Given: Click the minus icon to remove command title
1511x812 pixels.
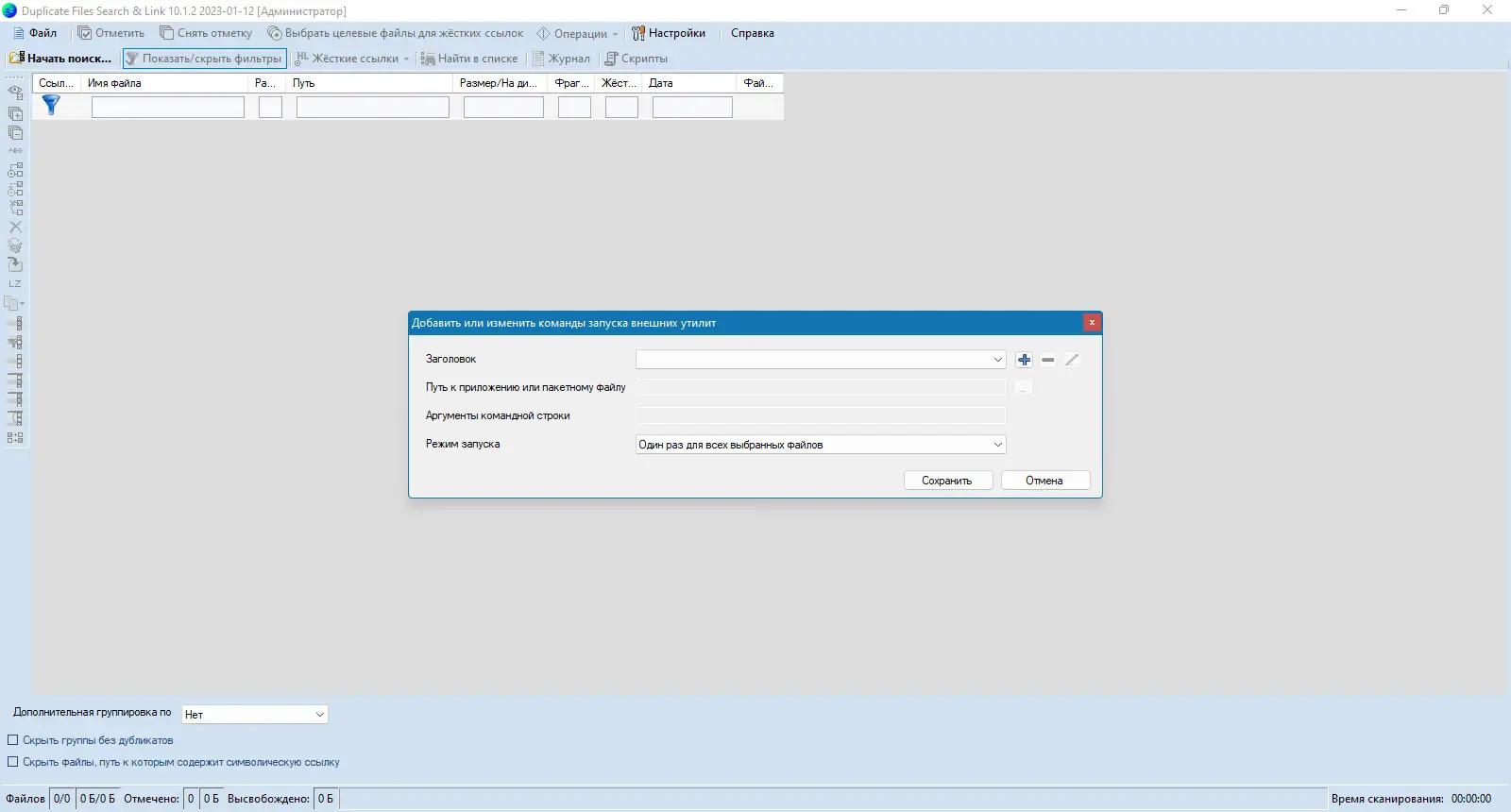Looking at the screenshot, I should pyautogui.click(x=1048, y=360).
